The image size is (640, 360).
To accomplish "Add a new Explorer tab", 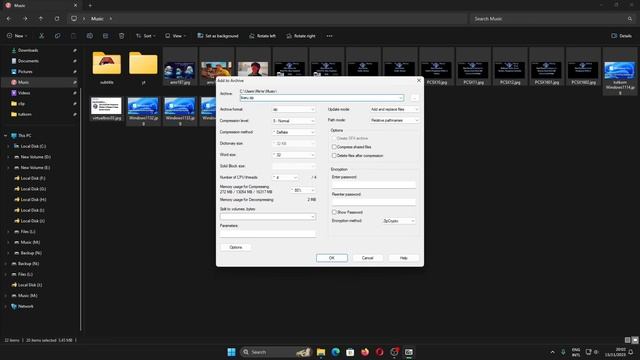I will tap(90, 5).
